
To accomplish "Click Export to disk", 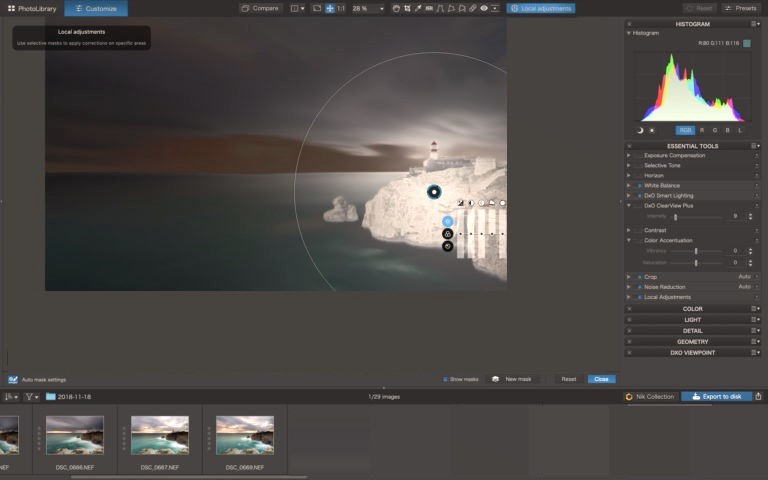I will coord(716,397).
